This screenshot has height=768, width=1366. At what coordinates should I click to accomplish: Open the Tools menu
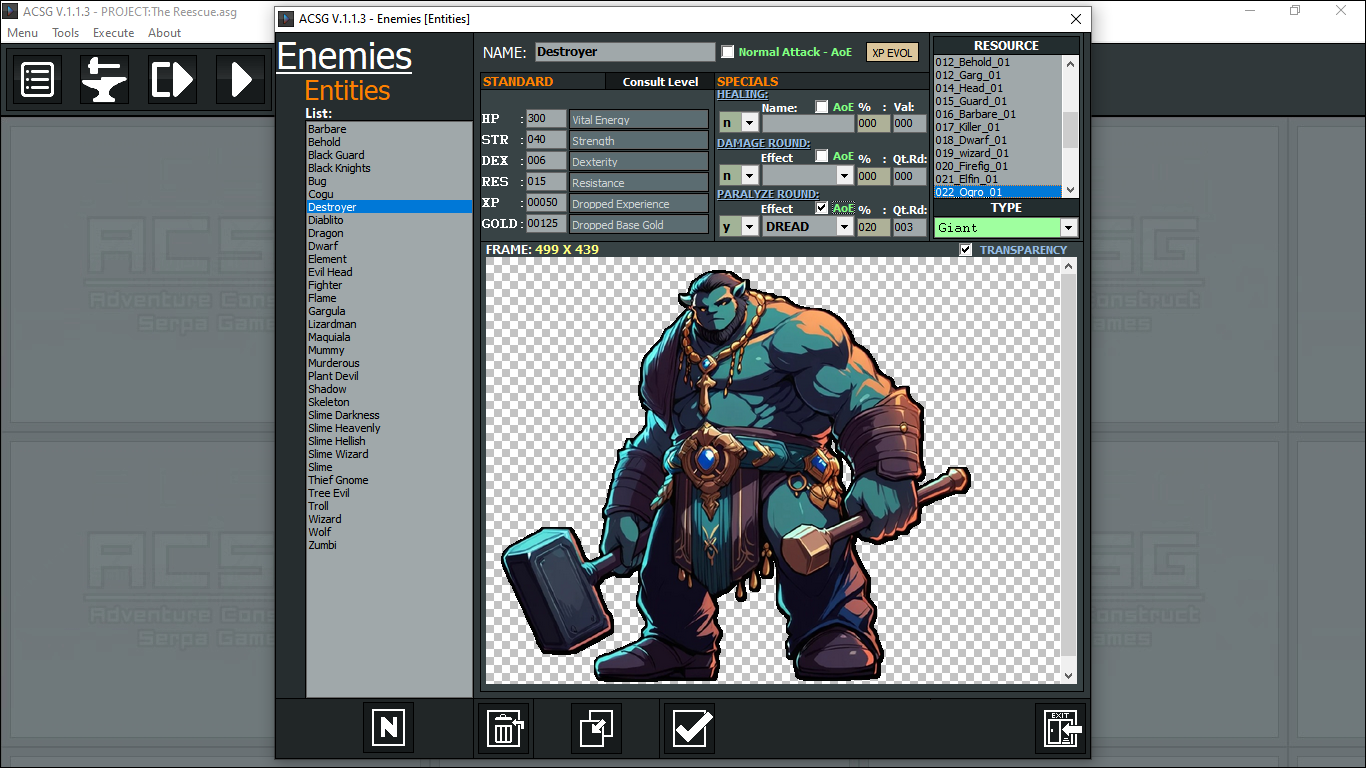tap(66, 33)
